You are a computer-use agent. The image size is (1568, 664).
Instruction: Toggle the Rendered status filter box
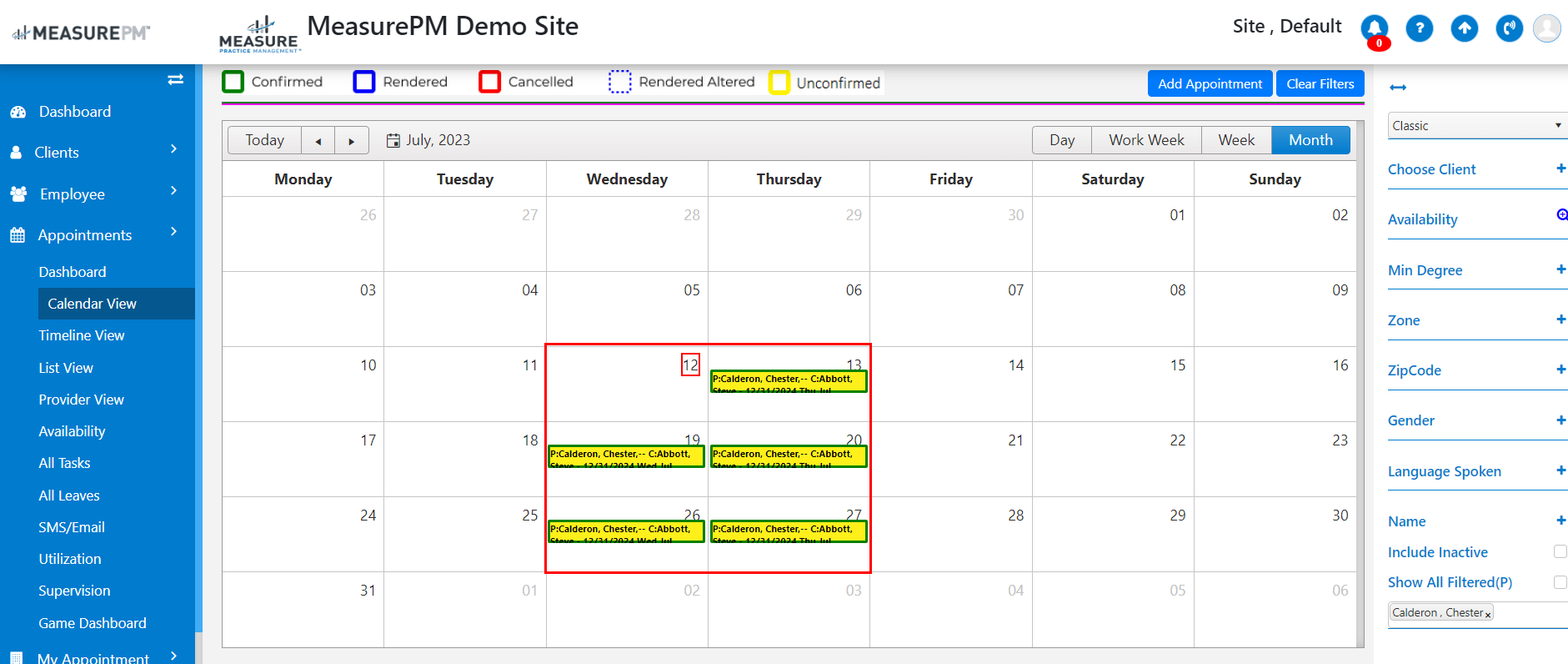tap(364, 82)
